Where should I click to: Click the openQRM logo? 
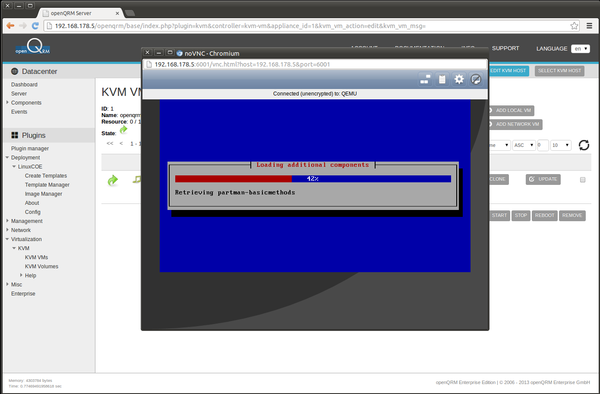pos(33,47)
